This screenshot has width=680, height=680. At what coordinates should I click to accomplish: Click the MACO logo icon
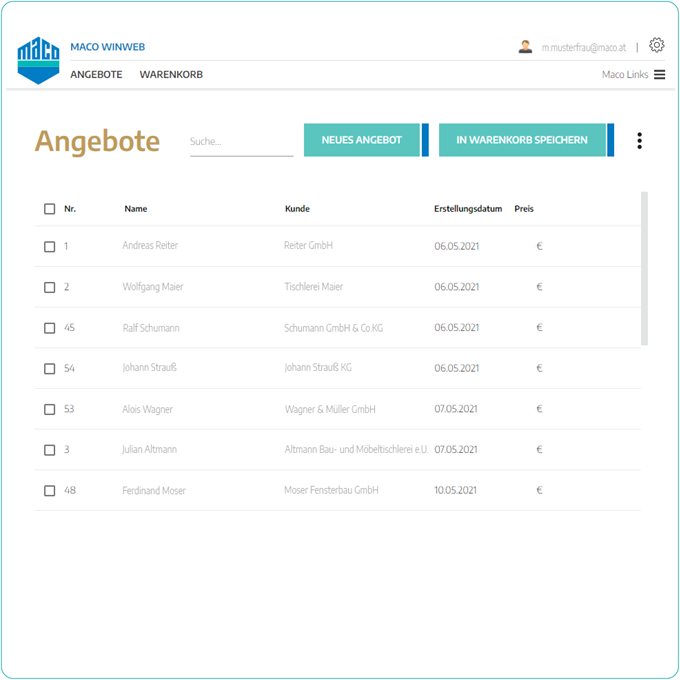pyautogui.click(x=39, y=60)
